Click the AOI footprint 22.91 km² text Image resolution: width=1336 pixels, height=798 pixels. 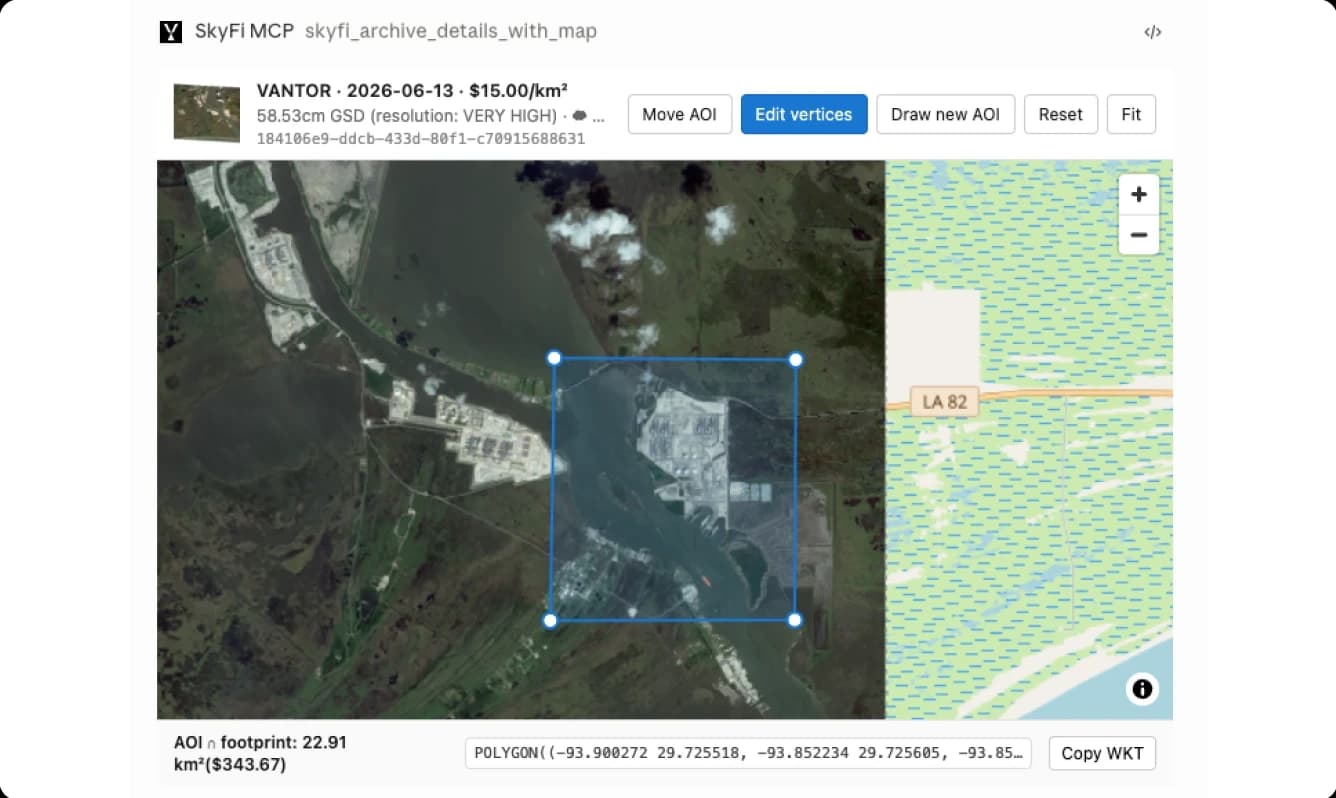click(260, 754)
